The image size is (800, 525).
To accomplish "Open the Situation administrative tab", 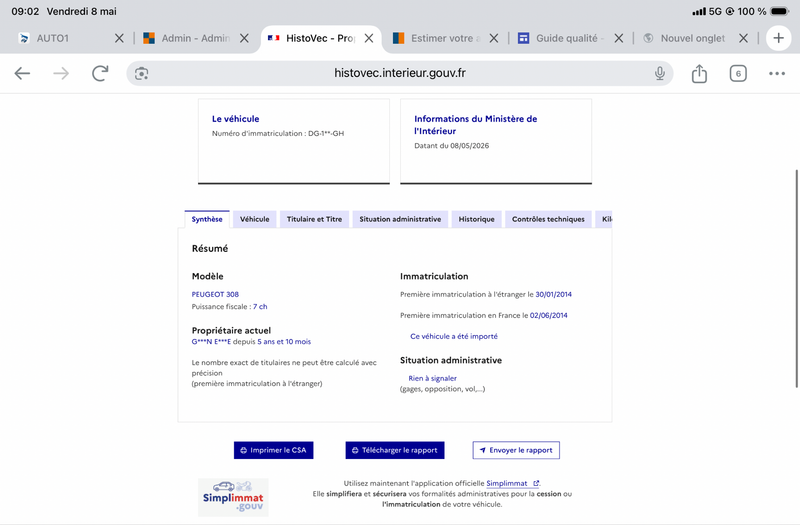I will coord(400,219).
